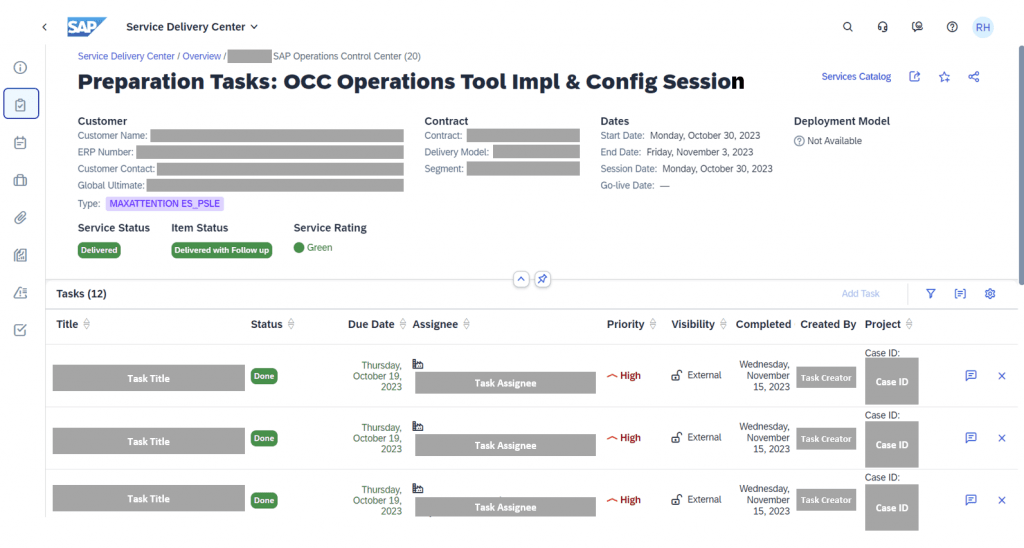Image resolution: width=1024 pixels, height=548 pixels.
Task: Open the headset support icon
Action: [x=882, y=27]
